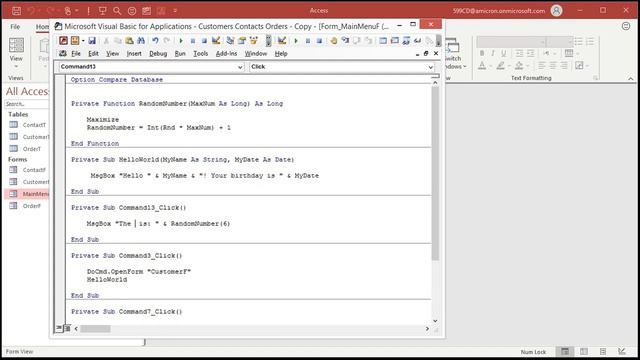Click the View Microsoft Access toolbar icon
The height and width of the screenshot is (360, 640).
63,40
